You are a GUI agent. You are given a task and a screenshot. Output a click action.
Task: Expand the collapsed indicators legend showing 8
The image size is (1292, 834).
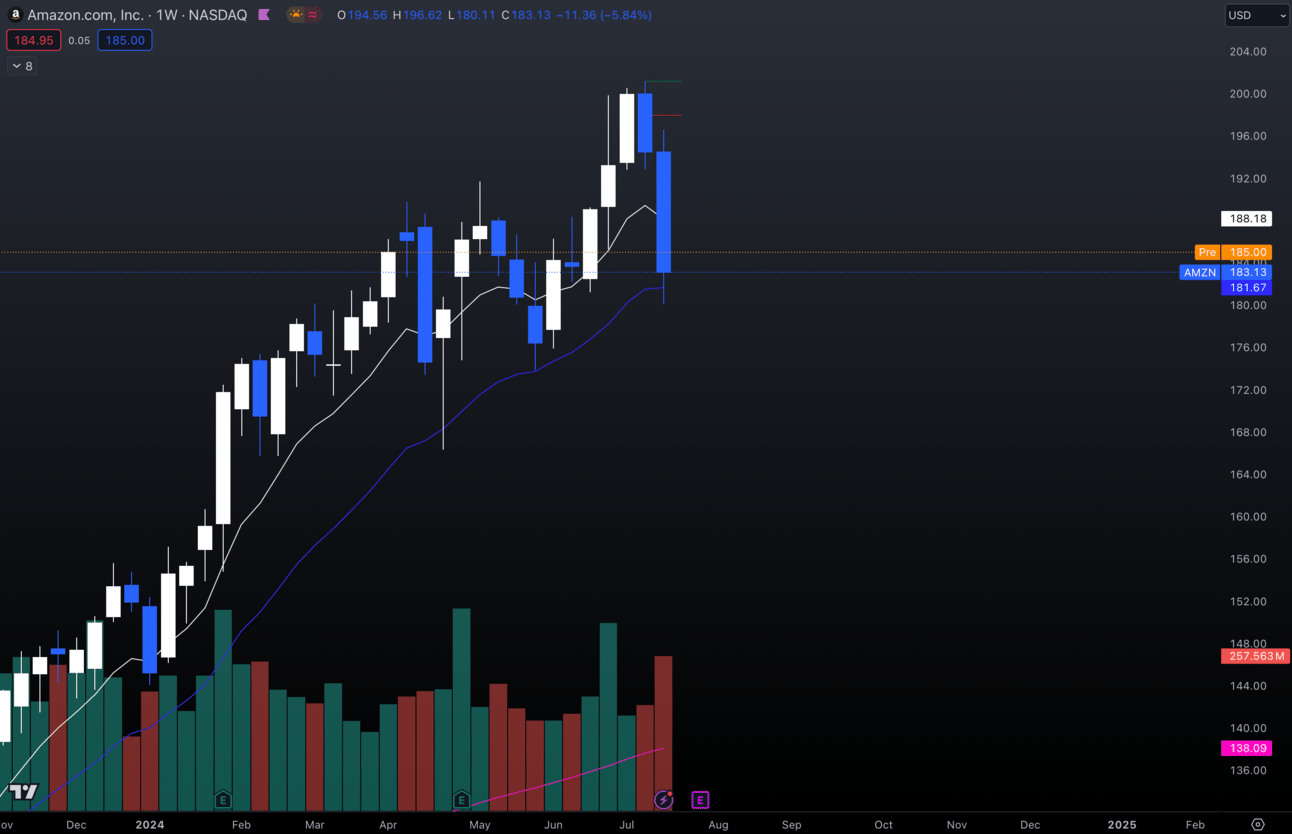coord(22,66)
